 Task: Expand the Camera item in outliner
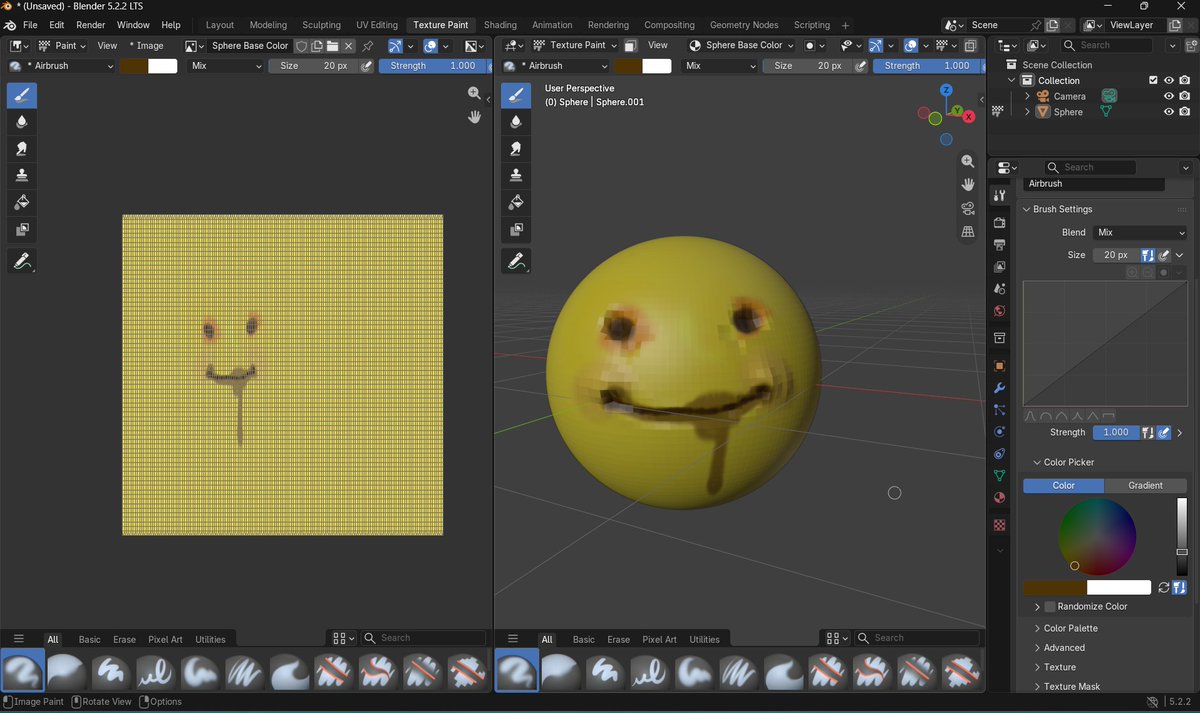pos(1027,96)
